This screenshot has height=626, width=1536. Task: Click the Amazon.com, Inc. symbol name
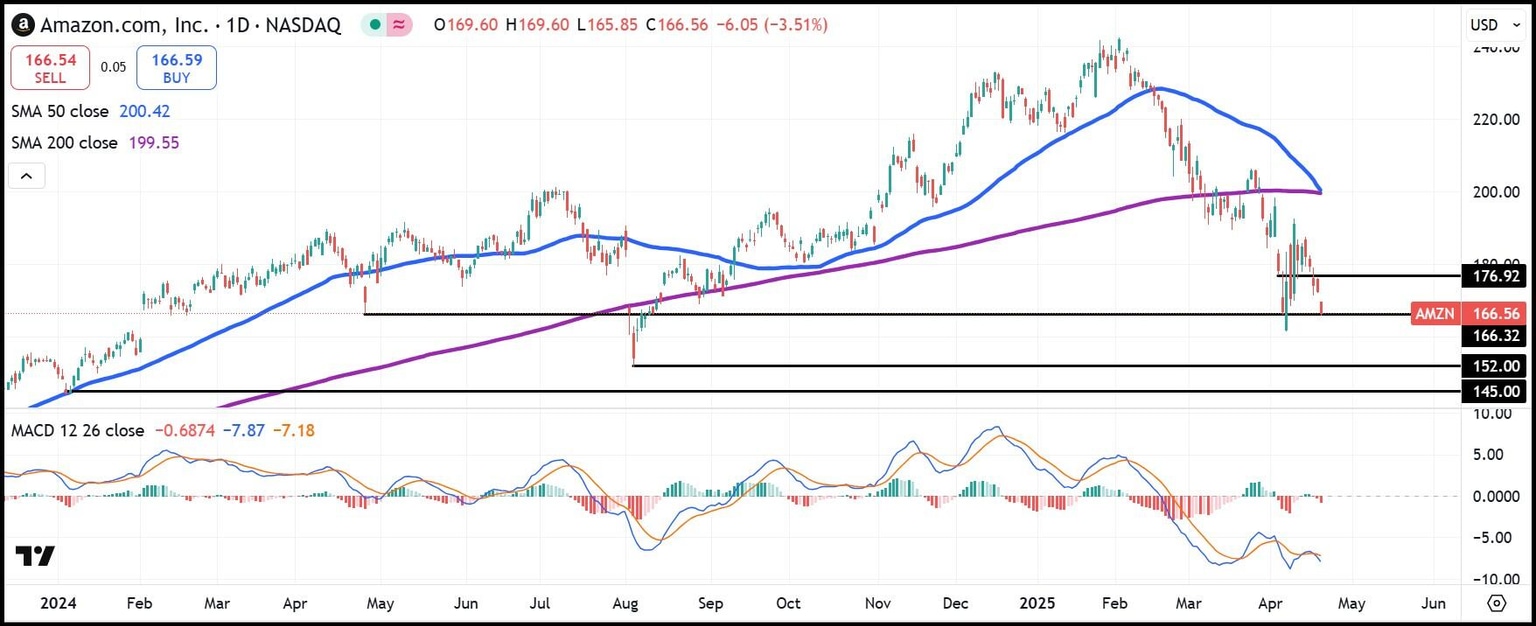pos(124,25)
